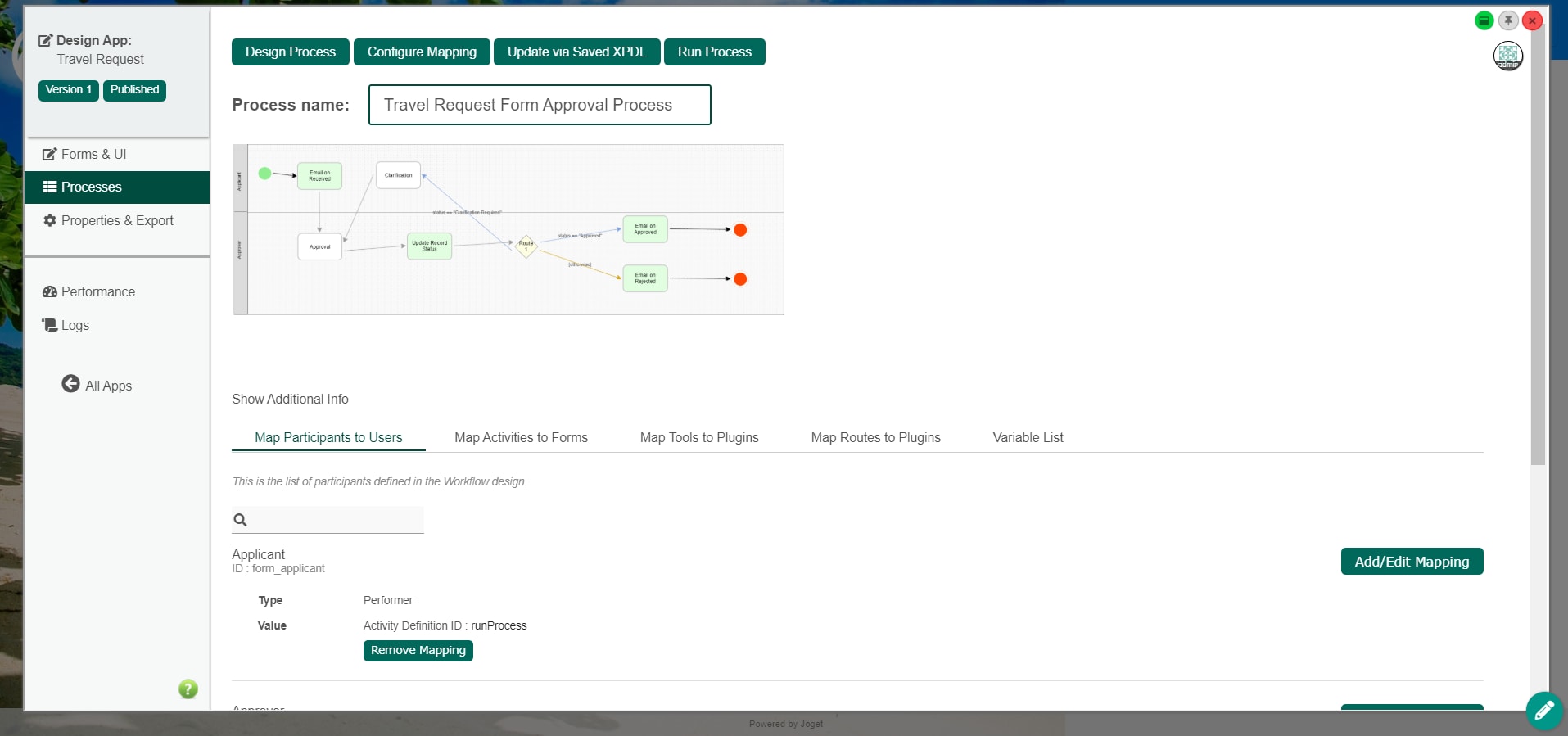Click the green help question mark icon
Image resolution: width=1568 pixels, height=736 pixels.
coord(188,689)
